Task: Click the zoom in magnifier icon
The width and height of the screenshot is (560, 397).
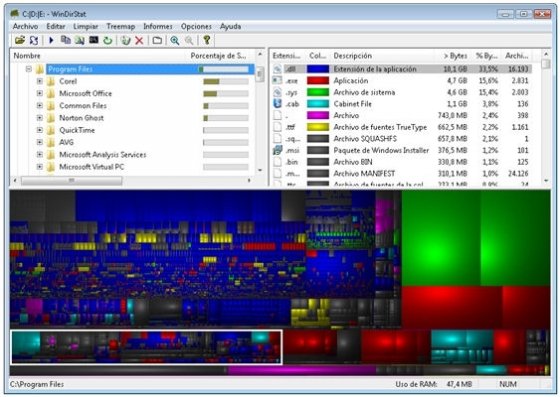Action: 175,40
